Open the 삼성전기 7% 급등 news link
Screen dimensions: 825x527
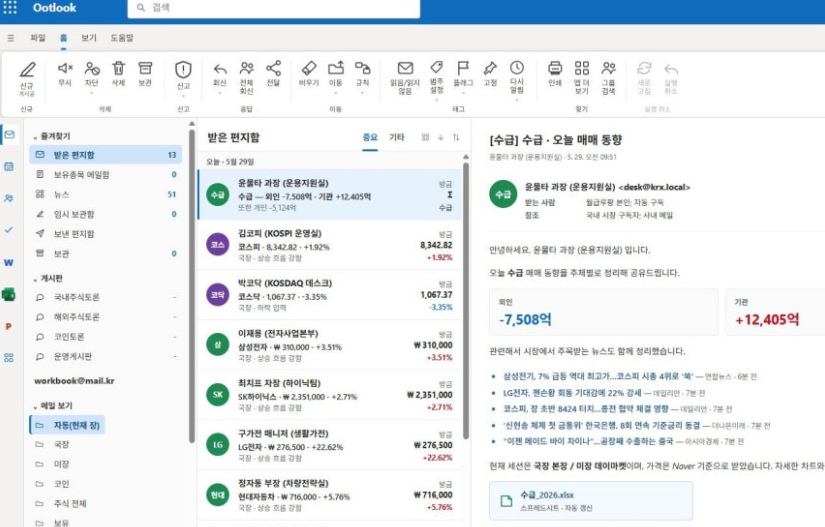pos(598,376)
